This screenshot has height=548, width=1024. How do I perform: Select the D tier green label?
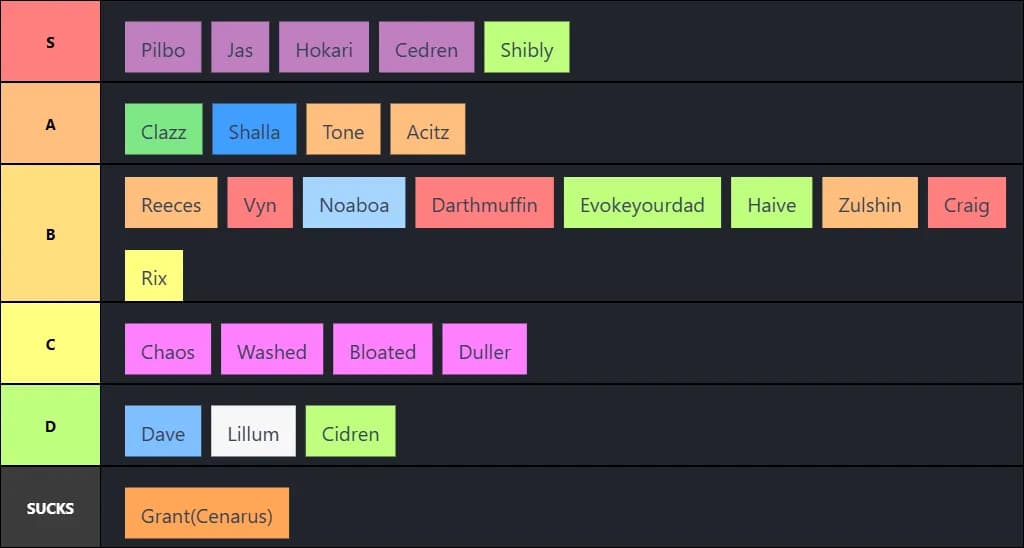click(50, 425)
